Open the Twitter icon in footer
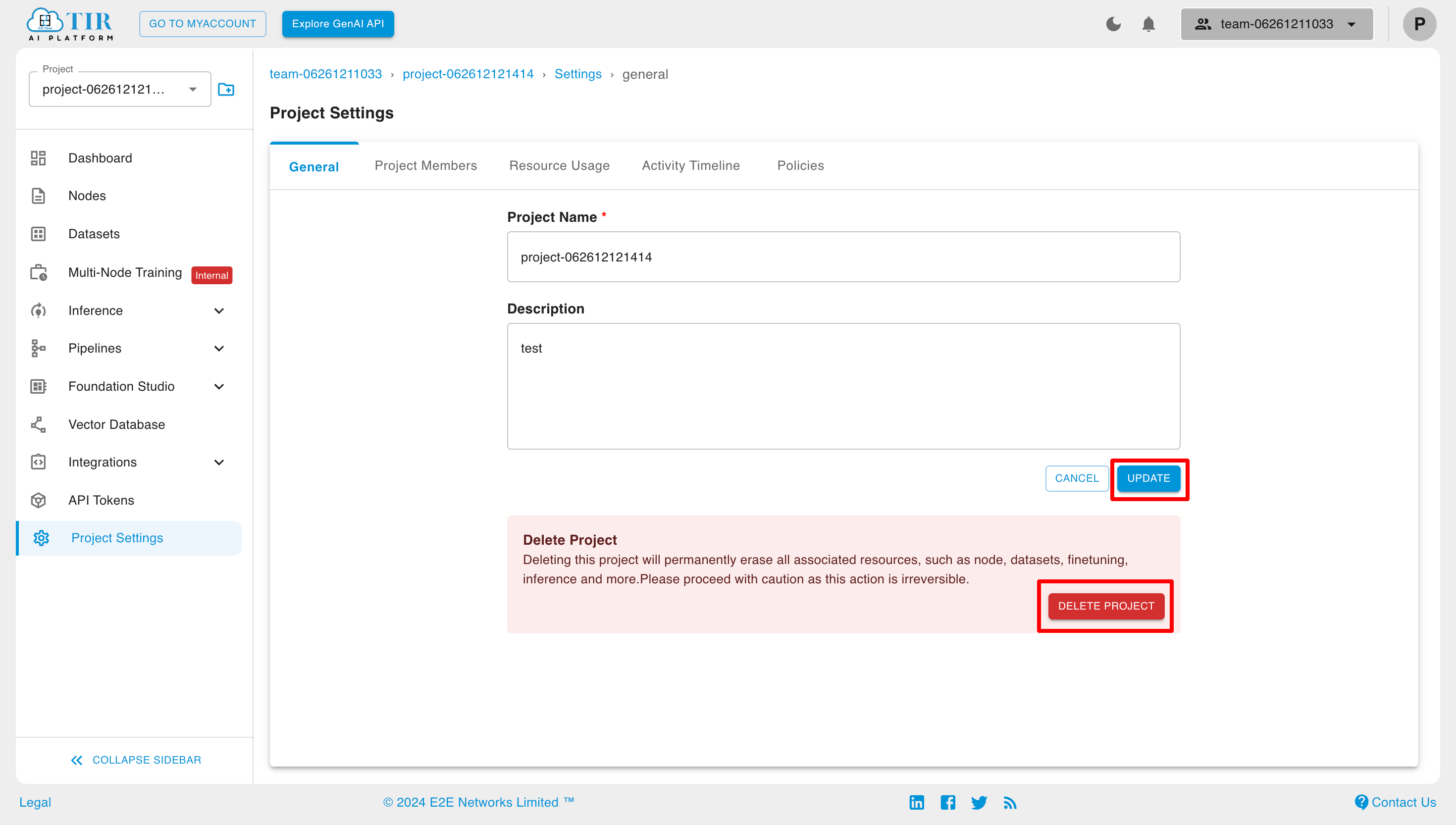Screen dimensions: 1456x825 click(x=979, y=802)
